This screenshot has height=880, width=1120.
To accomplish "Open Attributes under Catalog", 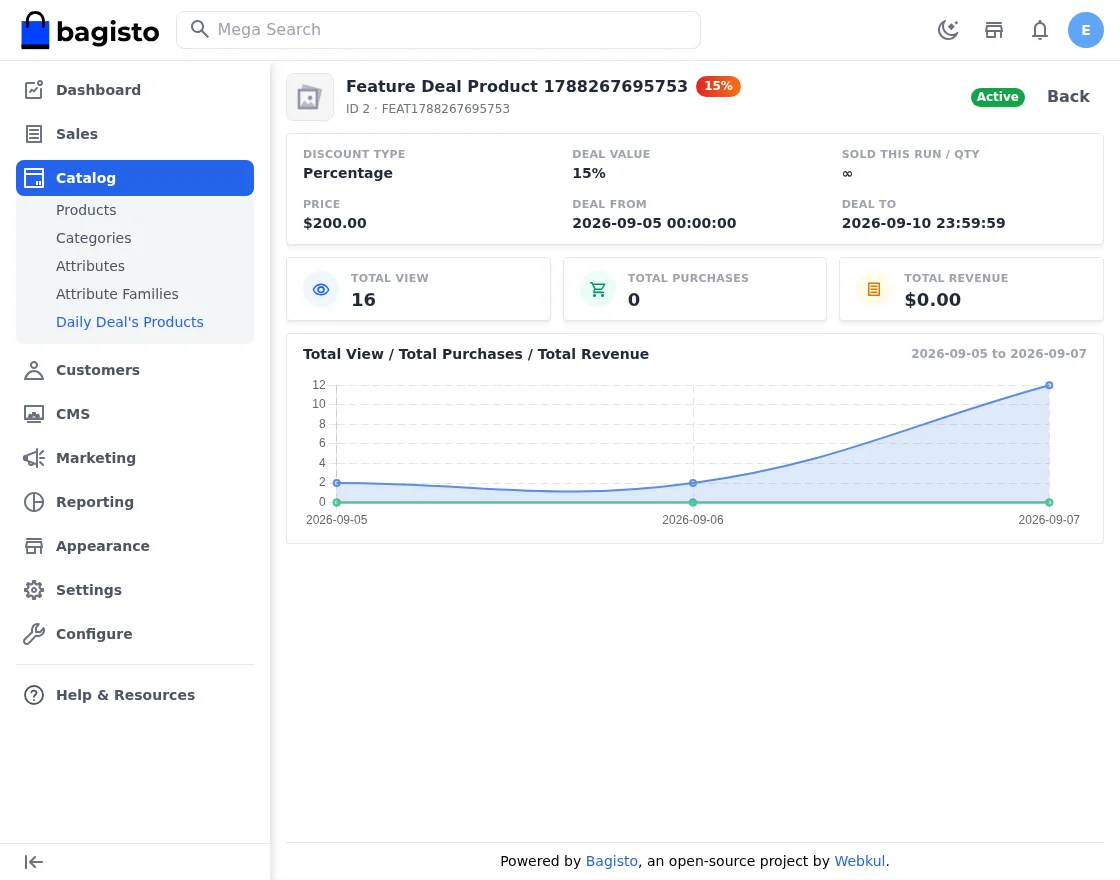I will 90,266.
